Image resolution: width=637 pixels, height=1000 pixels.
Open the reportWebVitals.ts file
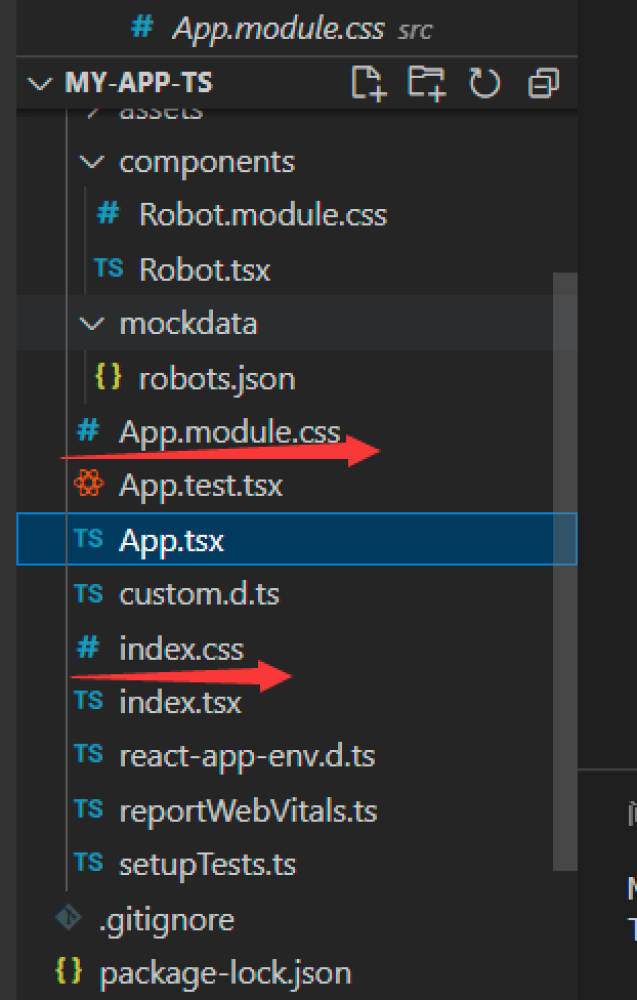click(x=247, y=810)
